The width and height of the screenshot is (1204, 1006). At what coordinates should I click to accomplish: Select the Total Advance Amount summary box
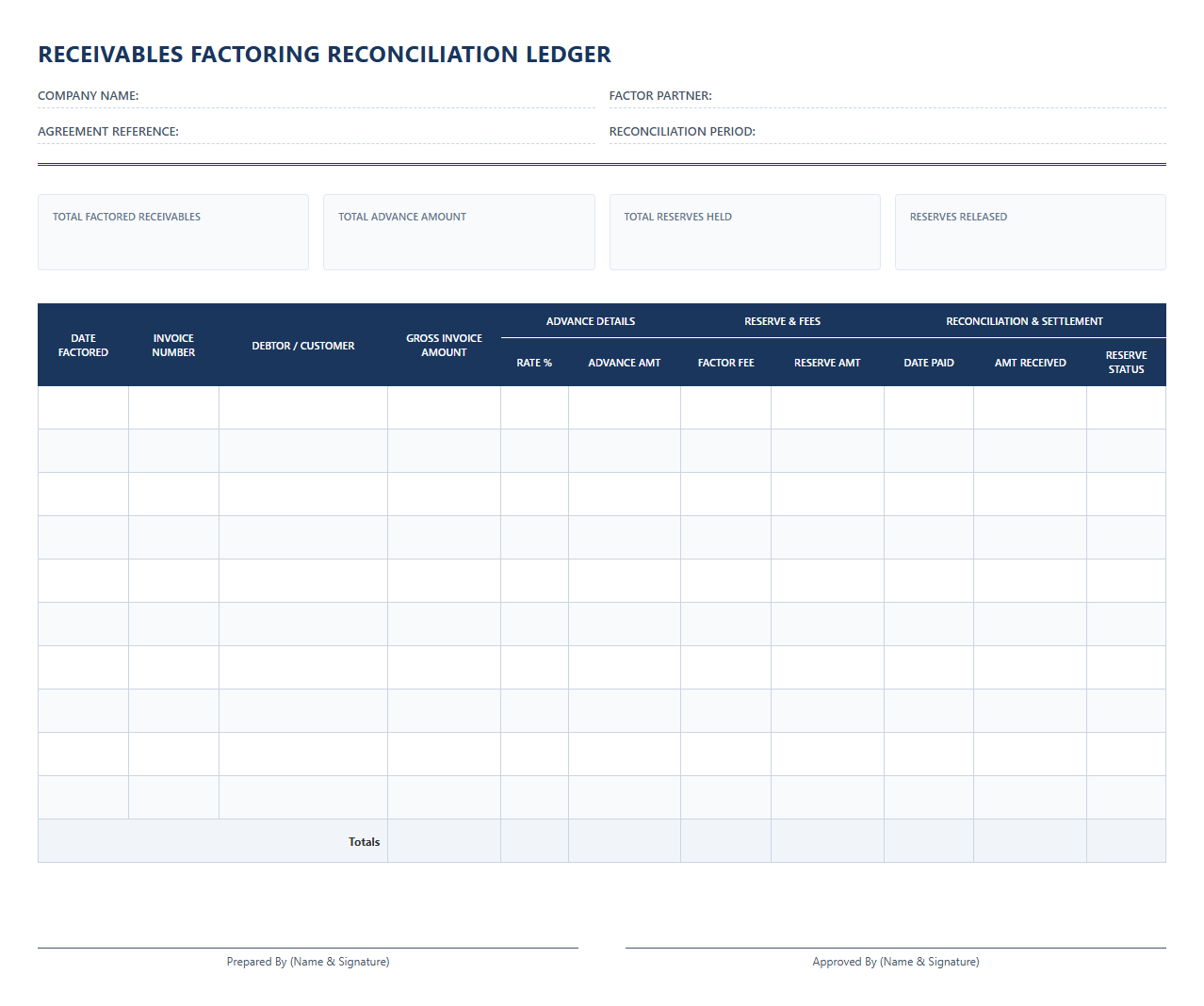point(459,233)
